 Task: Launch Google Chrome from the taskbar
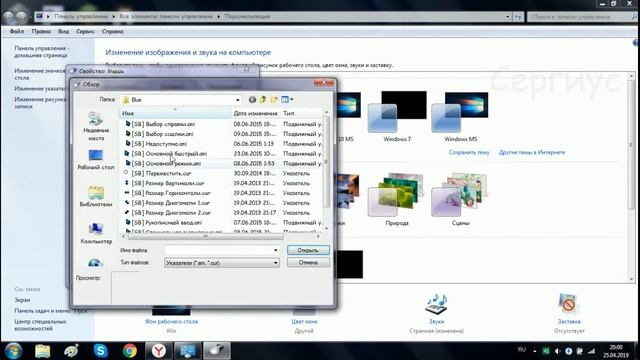coord(130,351)
